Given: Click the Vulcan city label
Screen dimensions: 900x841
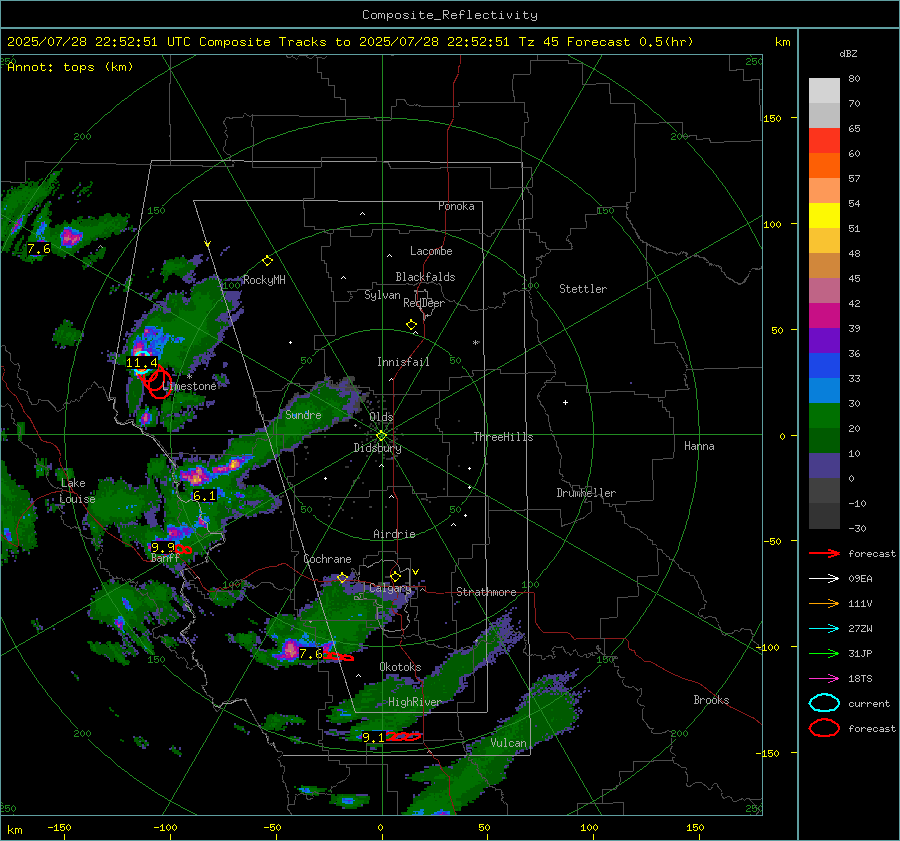Looking at the screenshot, I should coord(509,743).
